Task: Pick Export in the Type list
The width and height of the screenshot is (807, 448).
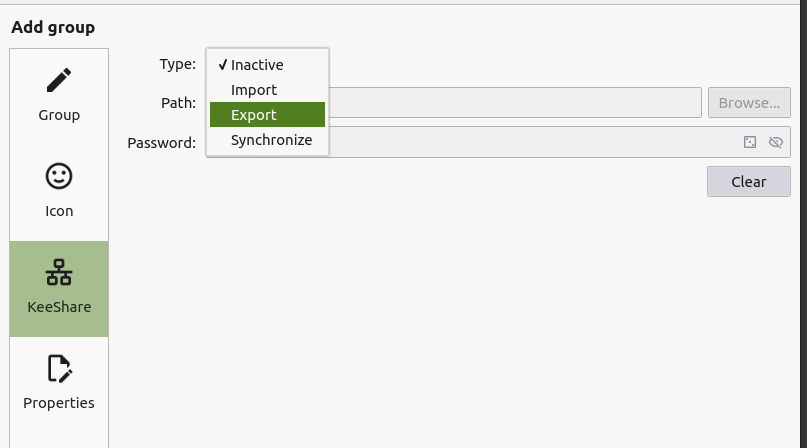Action: coord(254,115)
